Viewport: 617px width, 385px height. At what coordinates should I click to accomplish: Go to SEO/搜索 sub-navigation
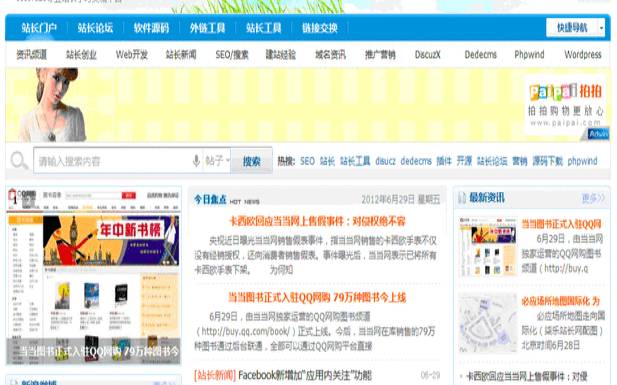point(232,54)
